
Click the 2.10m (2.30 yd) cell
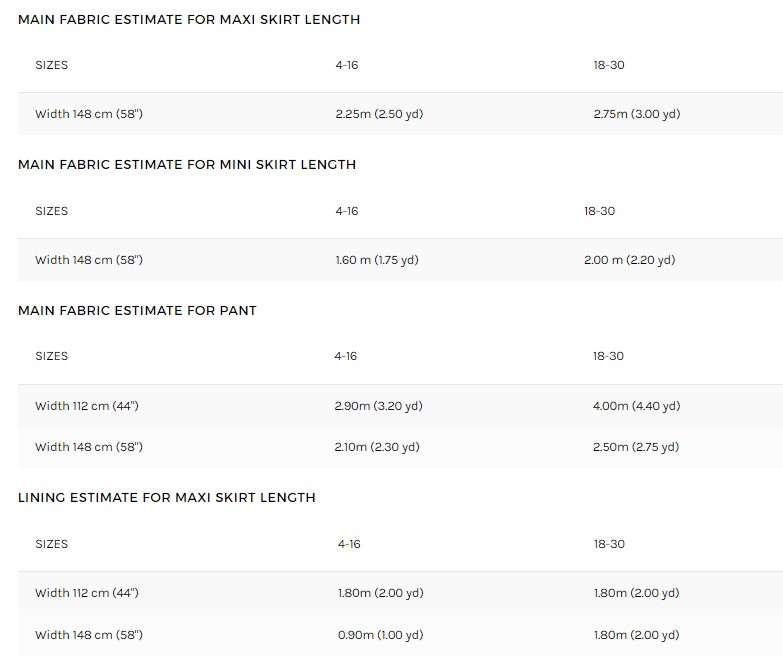pos(377,447)
